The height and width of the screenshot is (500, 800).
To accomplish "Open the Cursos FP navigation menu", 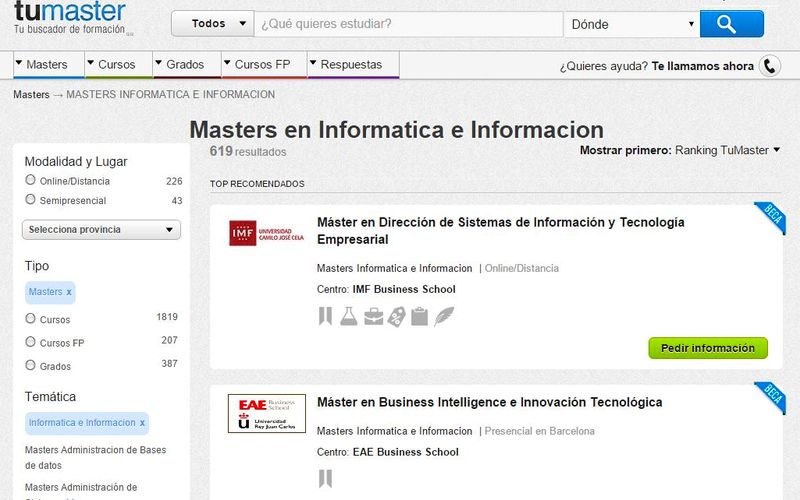I will [264, 65].
